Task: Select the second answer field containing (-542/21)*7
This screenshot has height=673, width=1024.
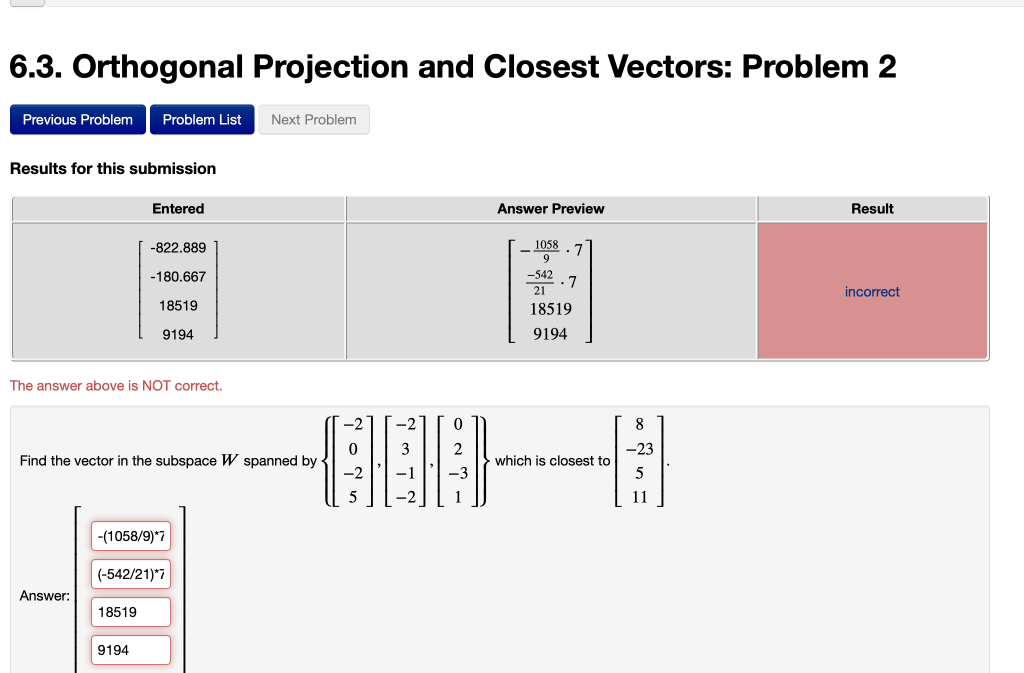Action: click(x=130, y=573)
